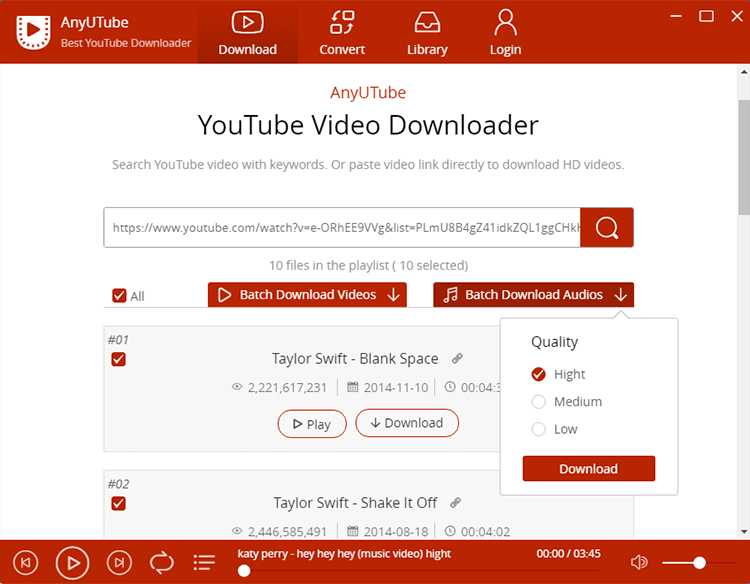750x584 pixels.
Task: Skip to next track in player
Action: pos(119,562)
